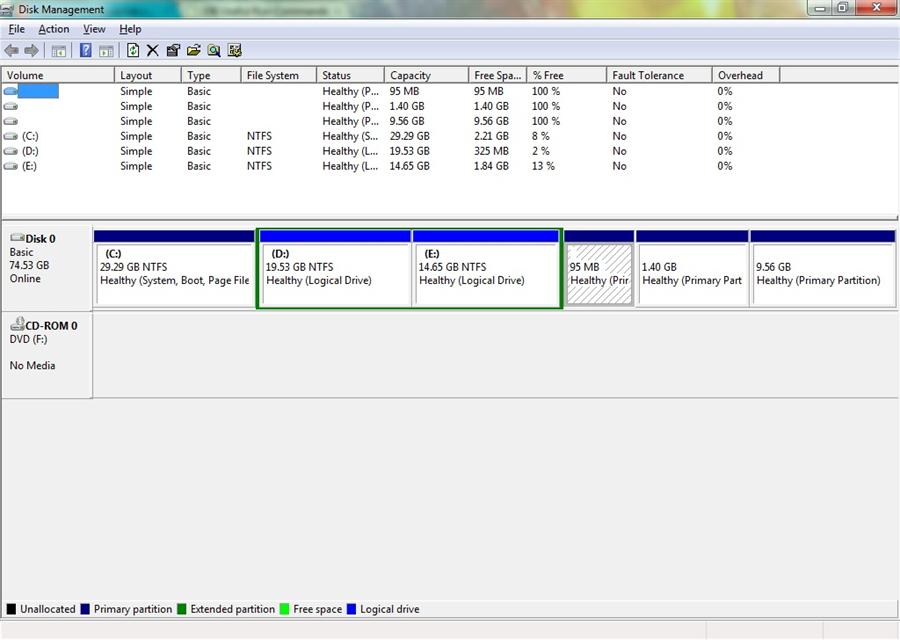Select the (D:) partition in the disk map

[334, 267]
